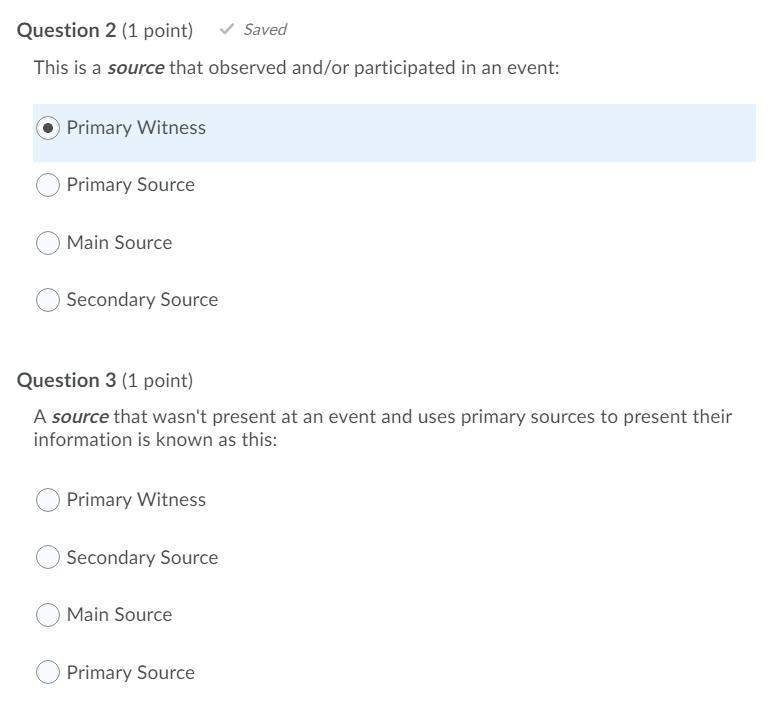The height and width of the screenshot is (705, 780).
Task: Click the Question 2 heading
Action: click(66, 30)
